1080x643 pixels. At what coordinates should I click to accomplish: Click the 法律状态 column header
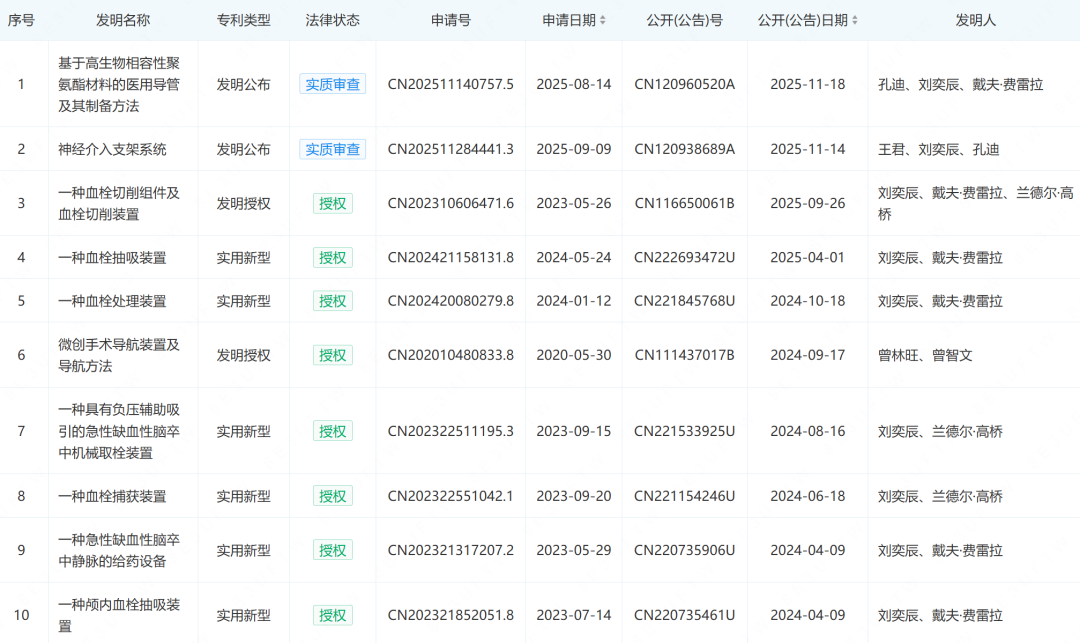(x=332, y=20)
